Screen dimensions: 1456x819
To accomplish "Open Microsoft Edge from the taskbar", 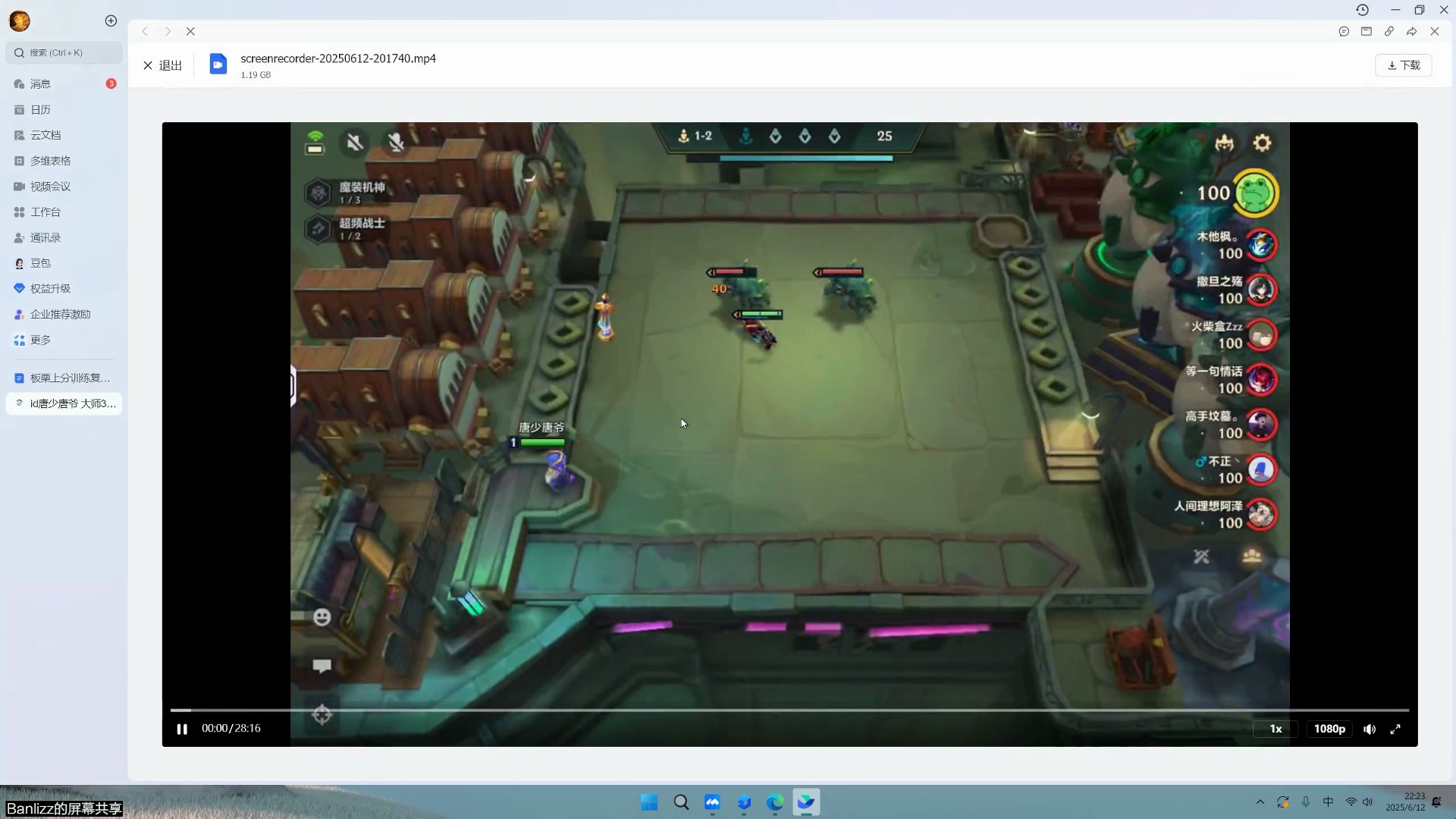I will pos(774,802).
